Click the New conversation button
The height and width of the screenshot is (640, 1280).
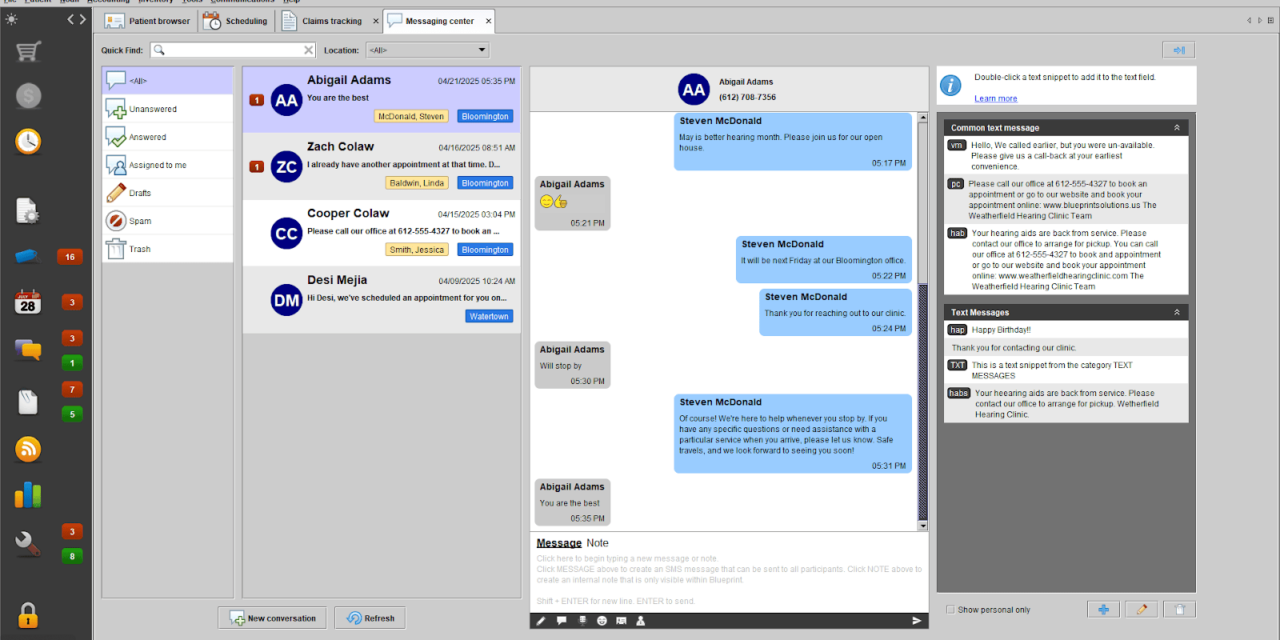point(272,618)
